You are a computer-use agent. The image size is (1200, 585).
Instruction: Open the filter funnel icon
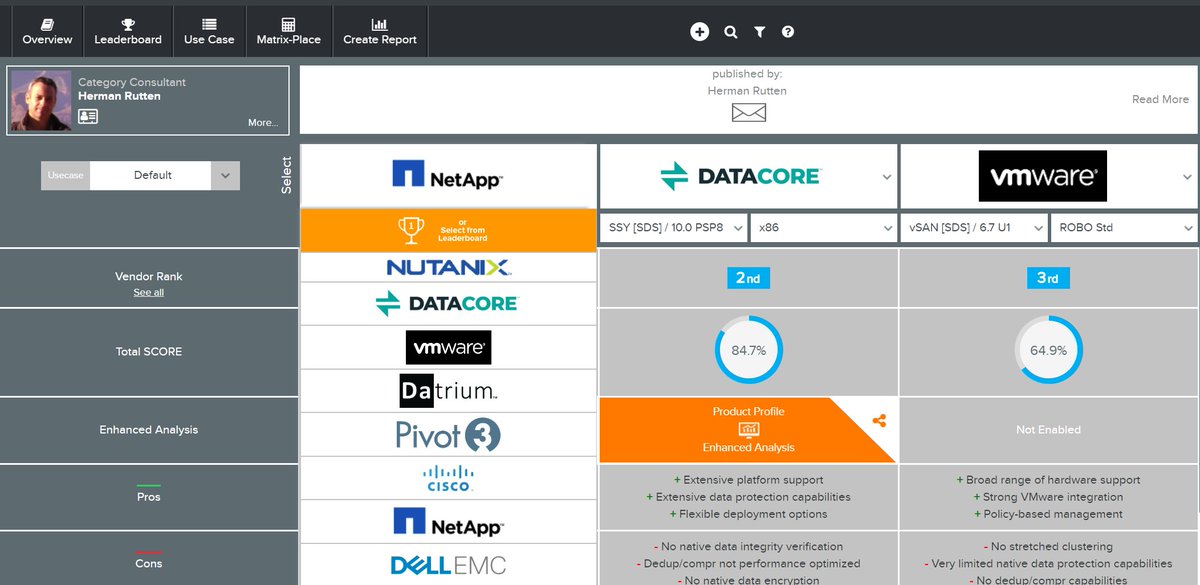[760, 32]
